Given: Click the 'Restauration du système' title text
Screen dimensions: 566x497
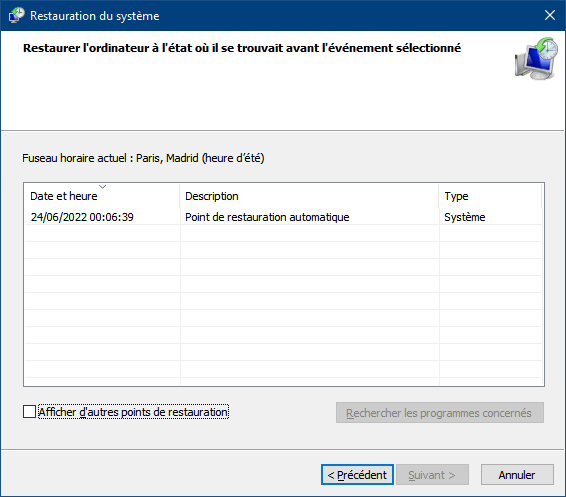Looking at the screenshot, I should (x=95, y=16).
